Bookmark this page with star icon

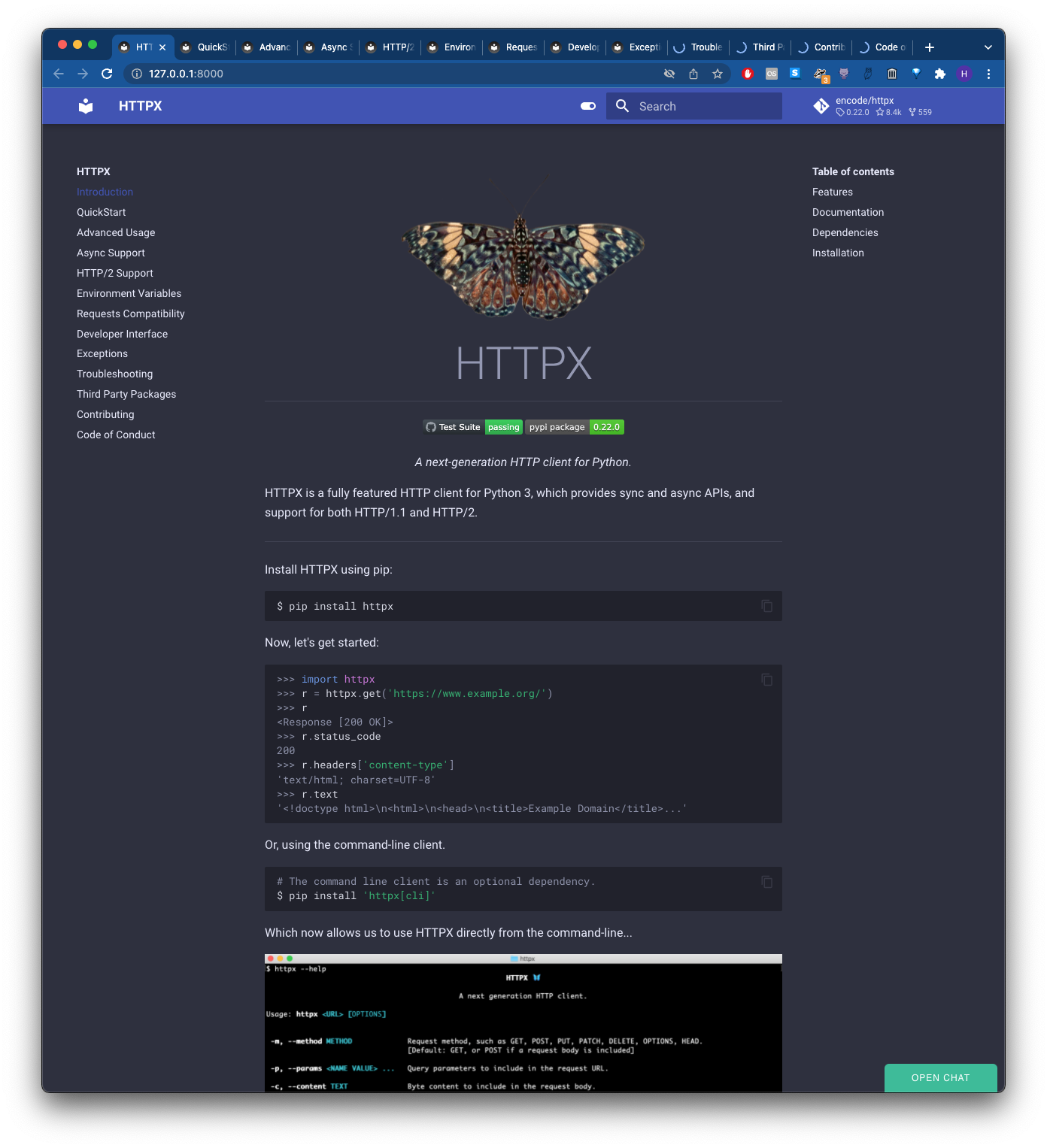(x=718, y=74)
